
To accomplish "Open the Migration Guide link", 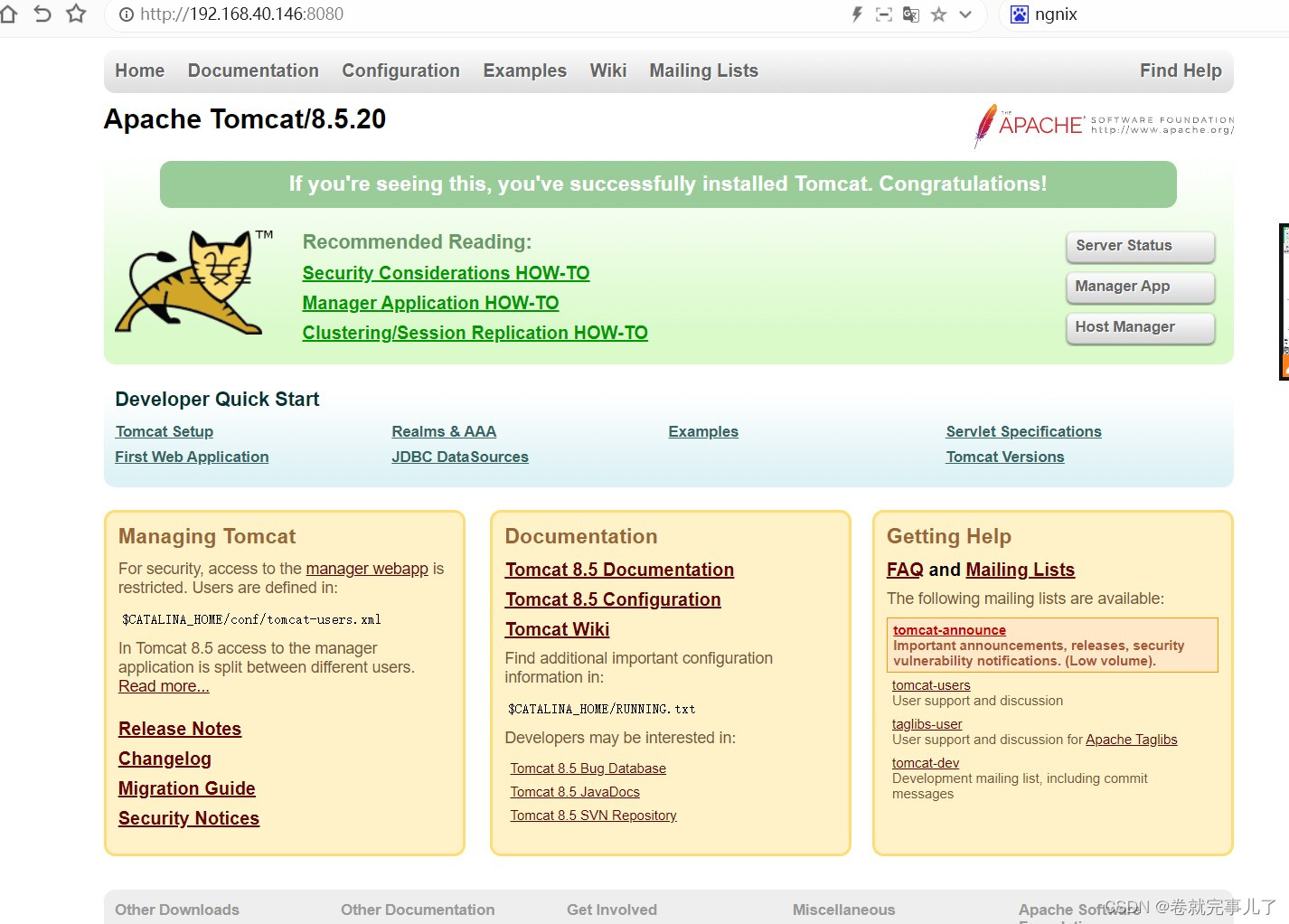I will point(187,788).
